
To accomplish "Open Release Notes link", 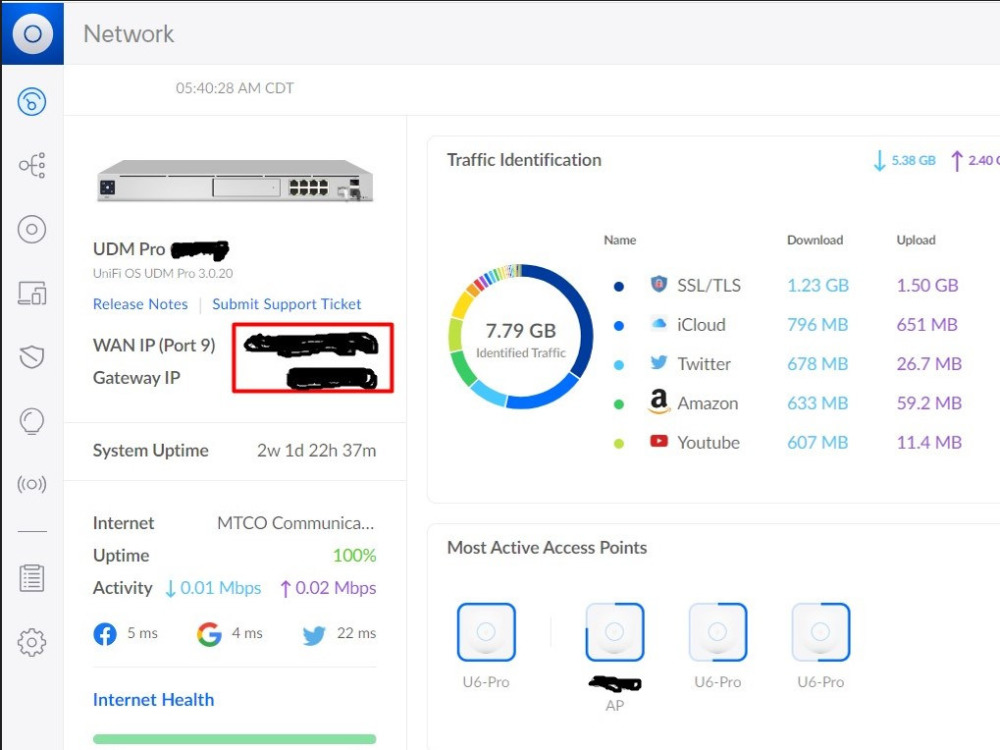I will click(x=140, y=304).
